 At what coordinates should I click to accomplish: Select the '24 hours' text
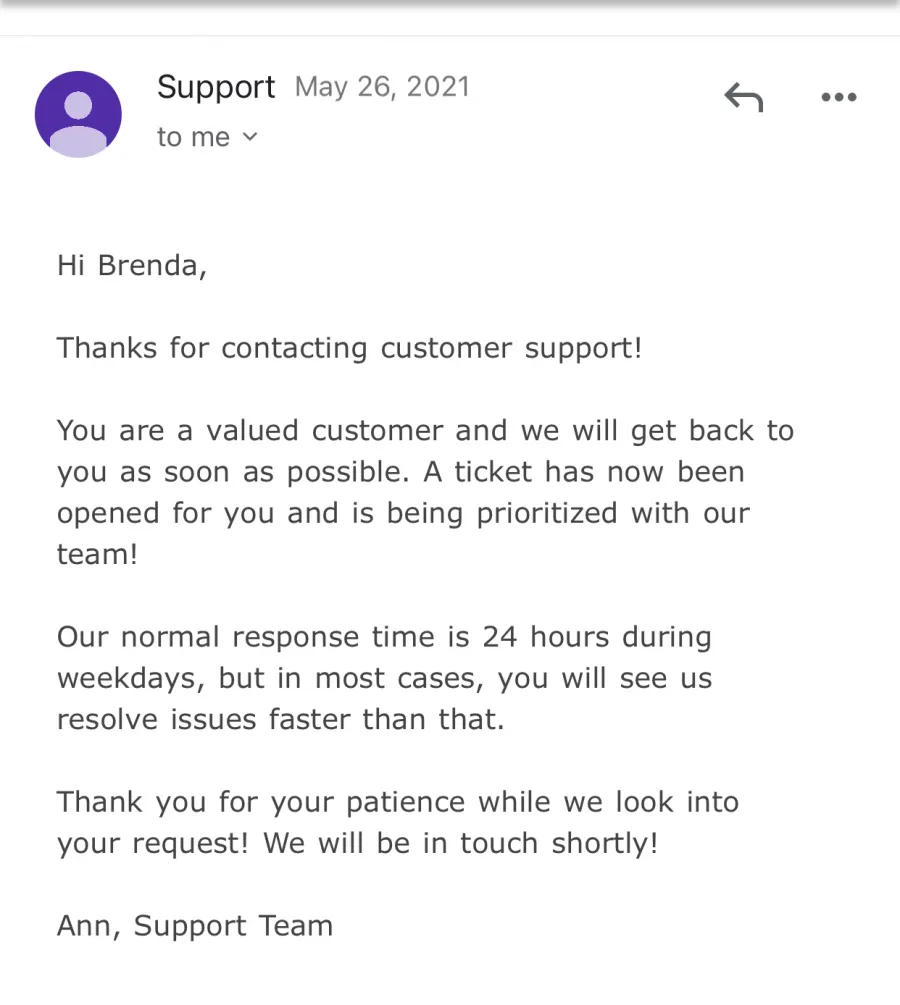[546, 637]
